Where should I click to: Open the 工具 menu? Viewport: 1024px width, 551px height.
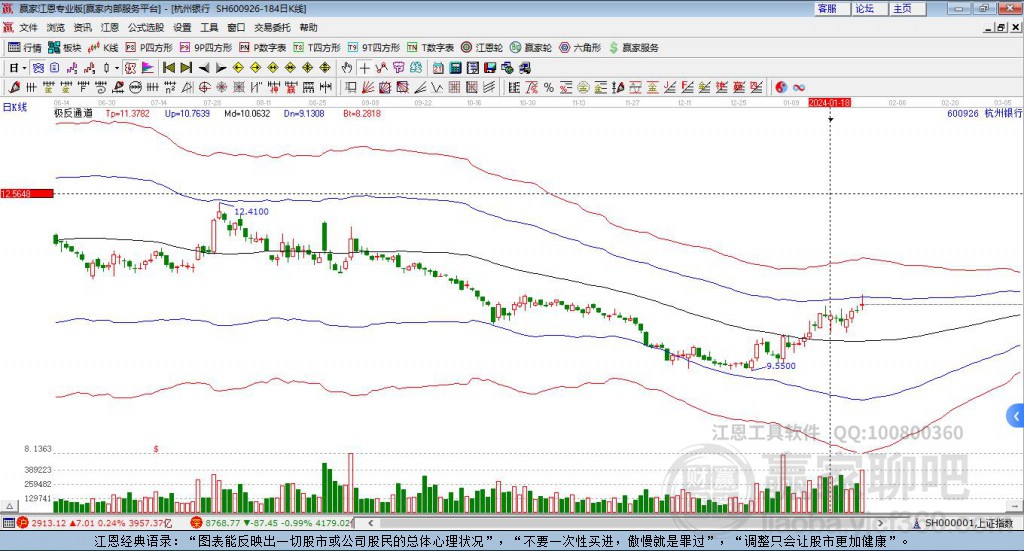209,27
